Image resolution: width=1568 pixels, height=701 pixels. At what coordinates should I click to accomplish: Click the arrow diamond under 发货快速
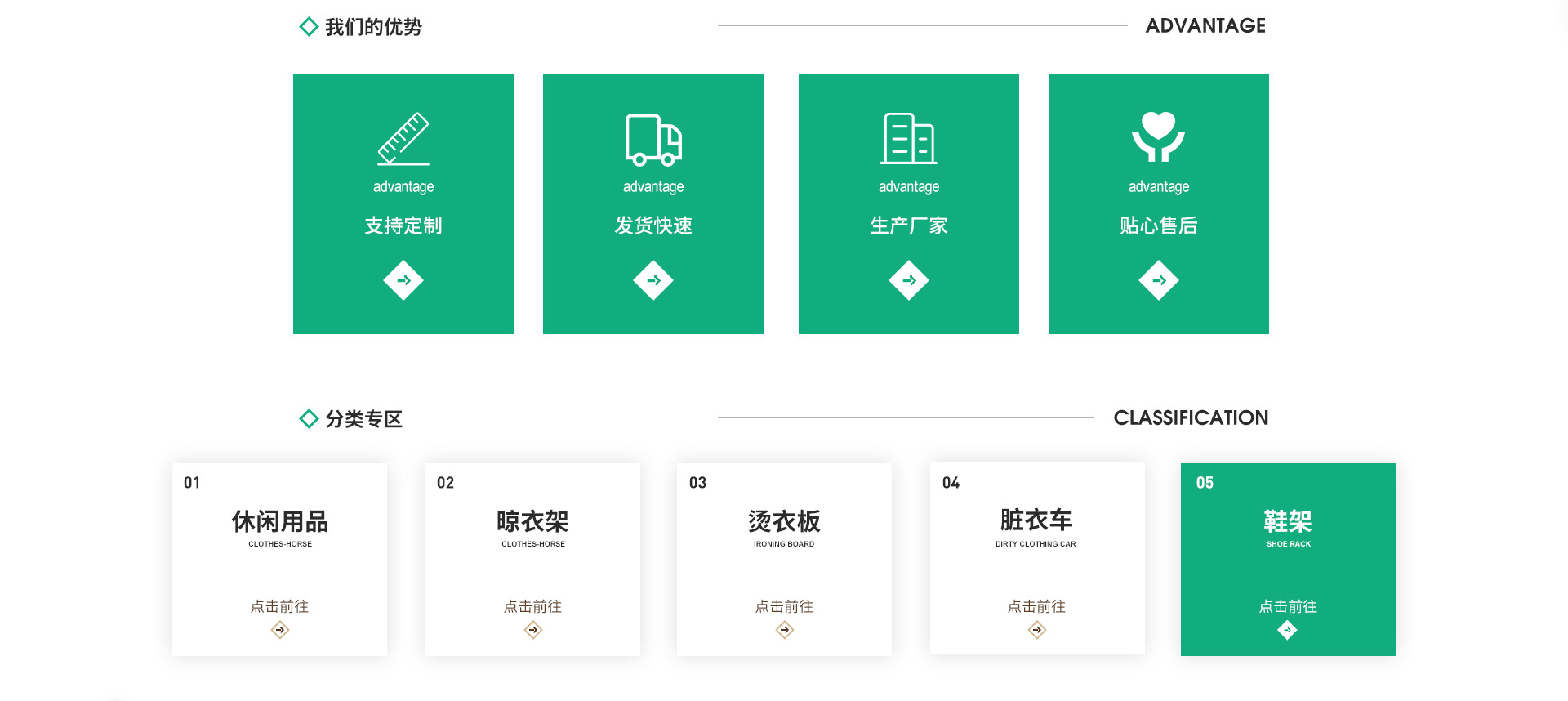coord(653,280)
